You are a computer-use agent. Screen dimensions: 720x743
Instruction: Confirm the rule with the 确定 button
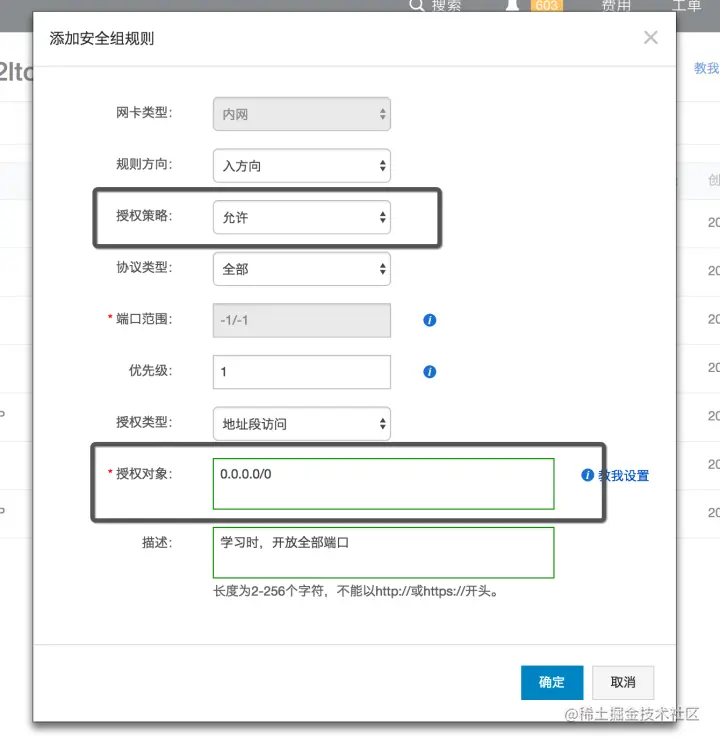552,682
